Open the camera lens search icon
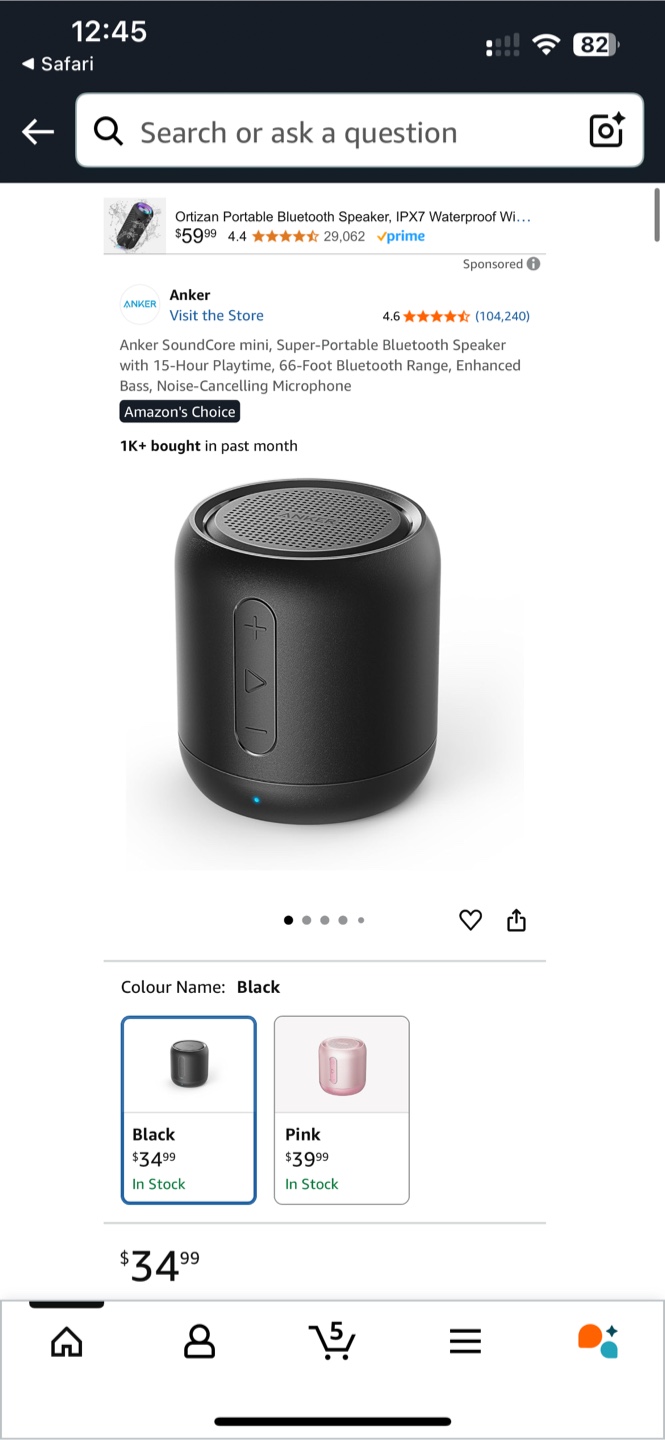 pos(606,131)
